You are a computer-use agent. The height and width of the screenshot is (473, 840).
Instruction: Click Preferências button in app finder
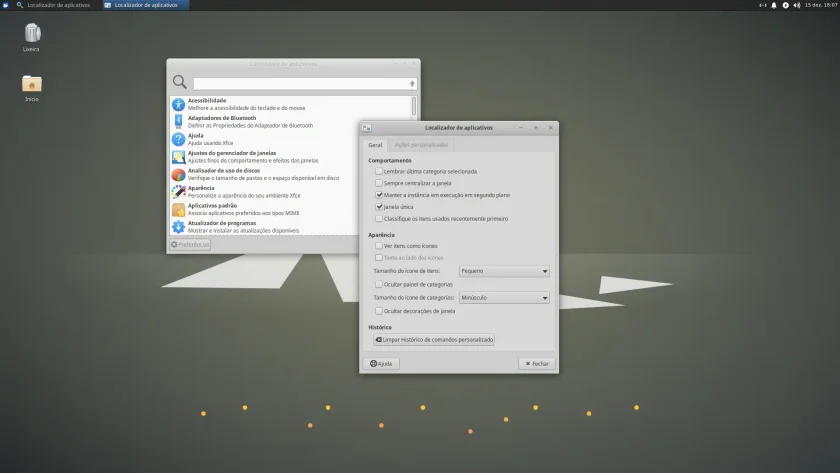click(190, 244)
